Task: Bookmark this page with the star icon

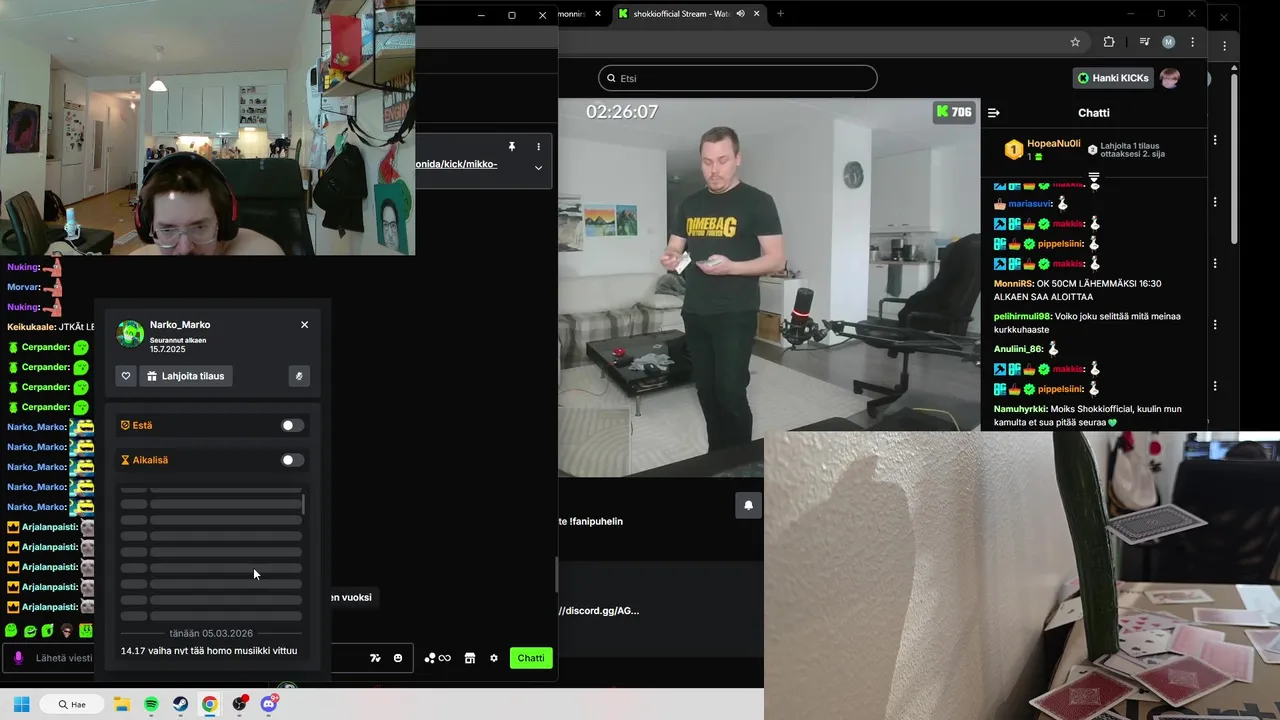Action: [x=1075, y=42]
